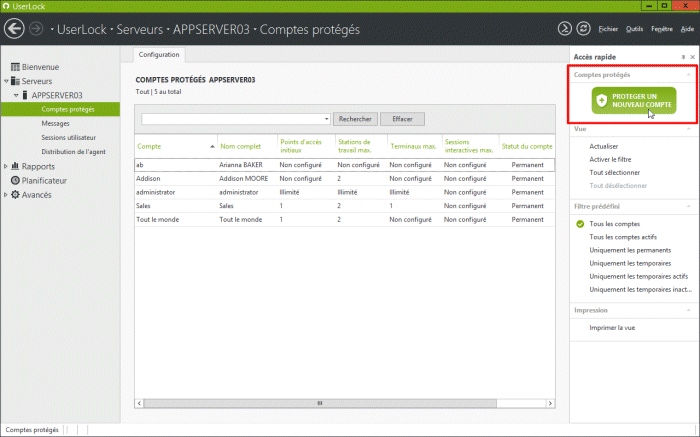Click Tout sélectionner
The image size is (700, 437).
click(615, 172)
